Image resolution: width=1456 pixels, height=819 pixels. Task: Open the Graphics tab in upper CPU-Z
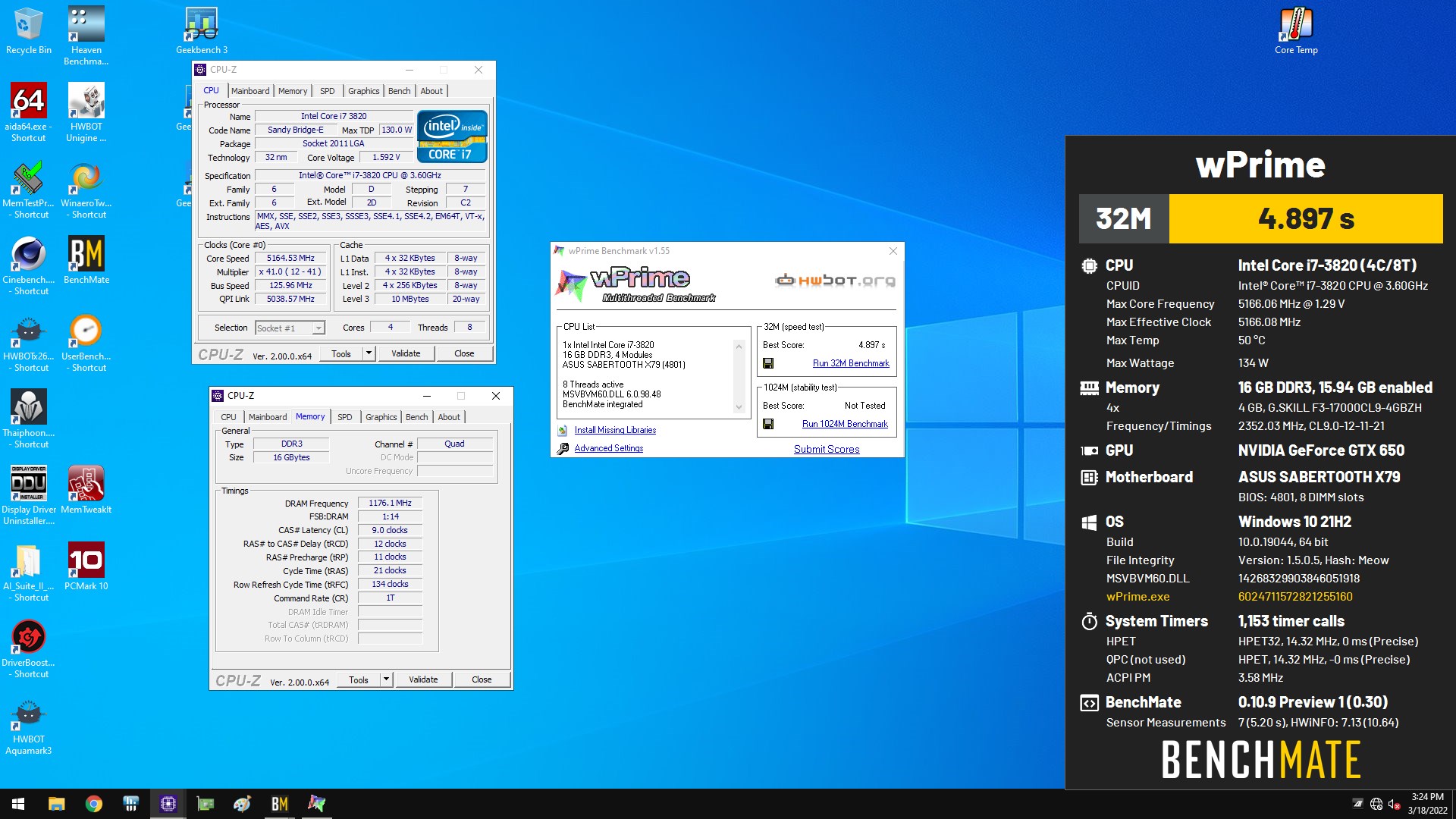(x=363, y=91)
